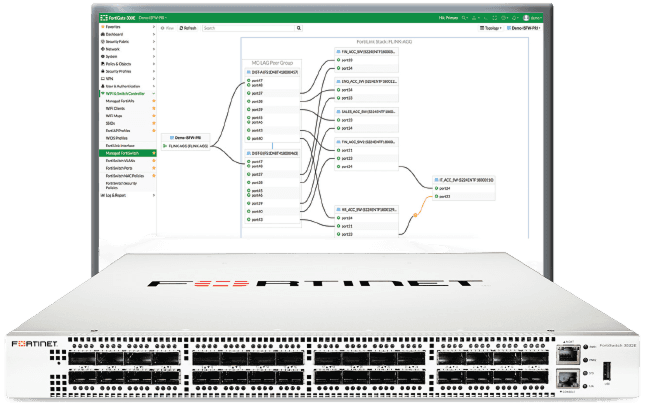Click the FLINK-AGG interface arrow icon
Image resolution: width=652 pixels, height=407 pixels.
coord(165,146)
